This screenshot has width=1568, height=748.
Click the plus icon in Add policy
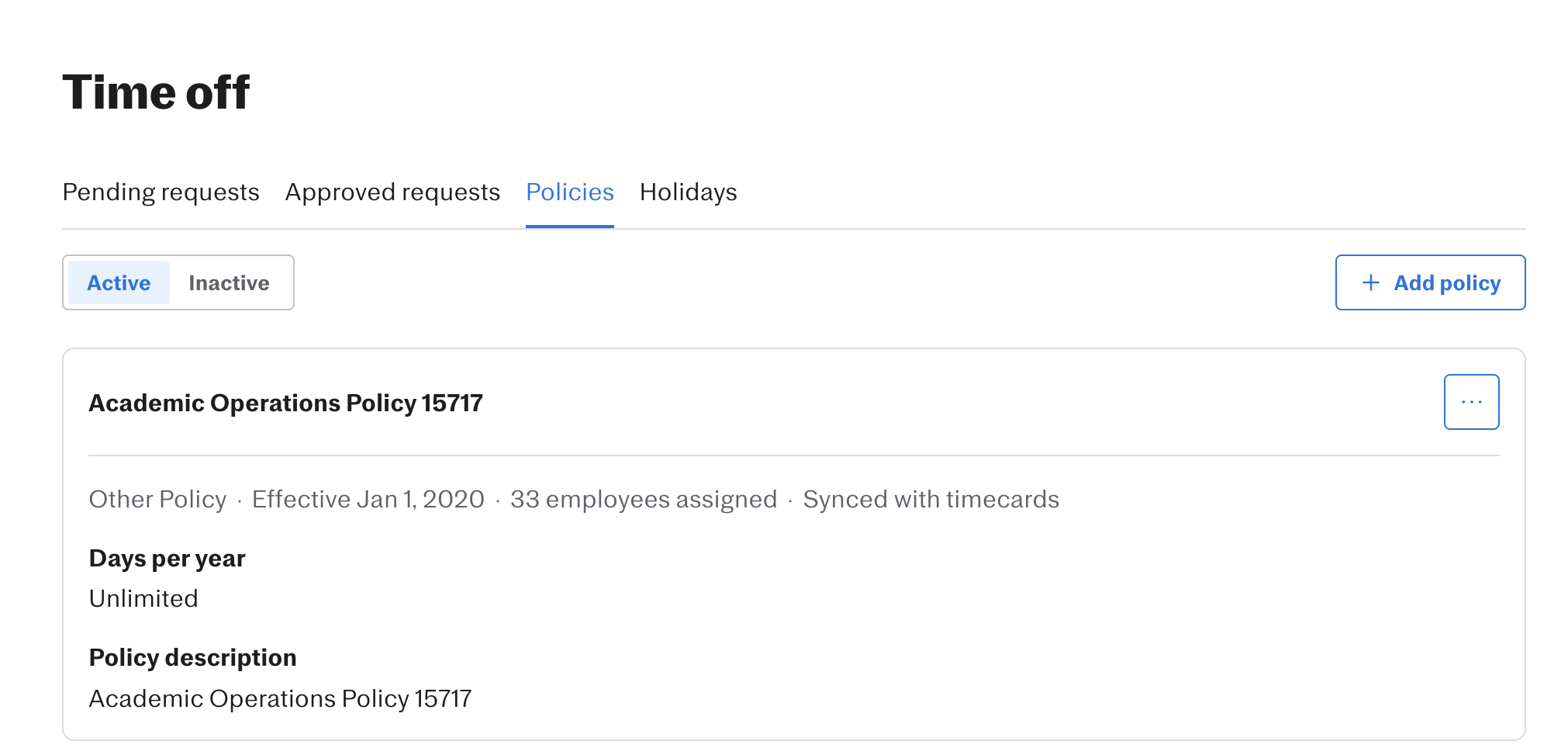click(x=1371, y=282)
